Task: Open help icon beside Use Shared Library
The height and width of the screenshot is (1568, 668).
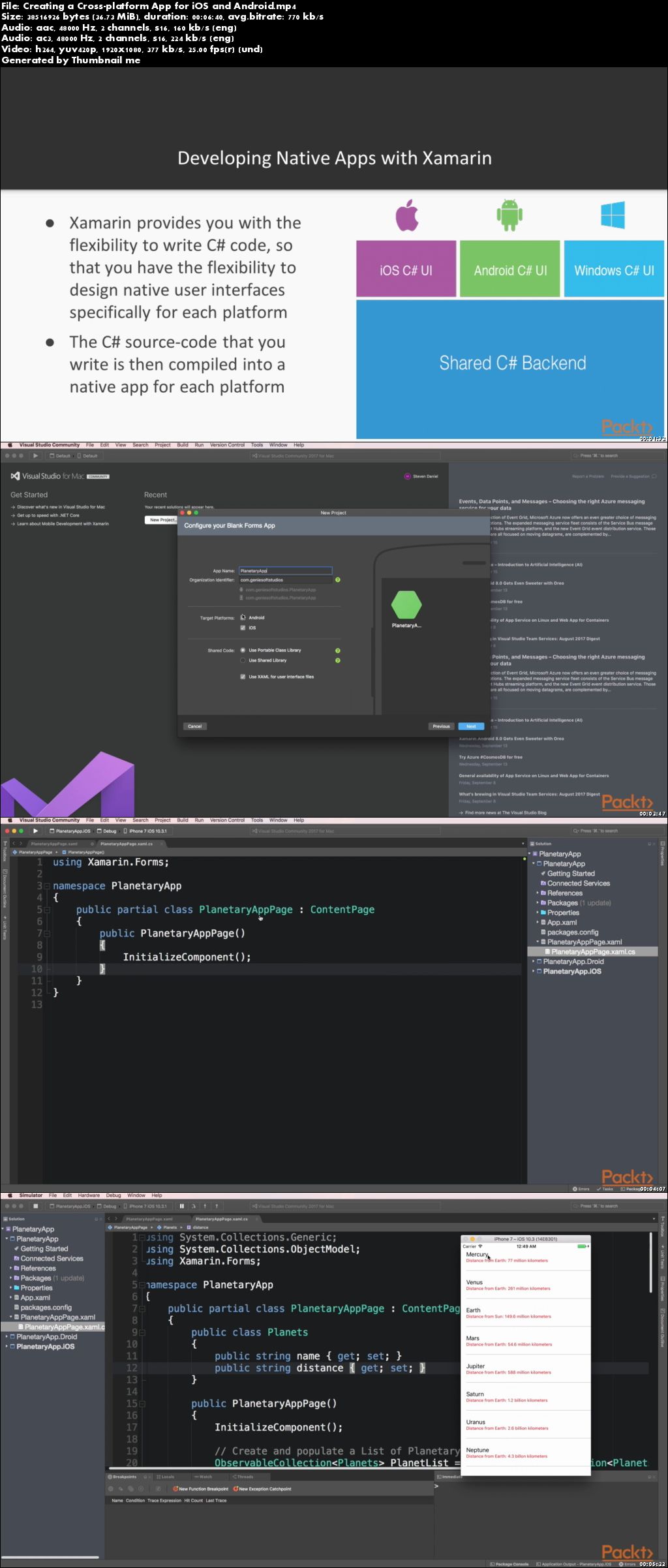Action: 338,660
